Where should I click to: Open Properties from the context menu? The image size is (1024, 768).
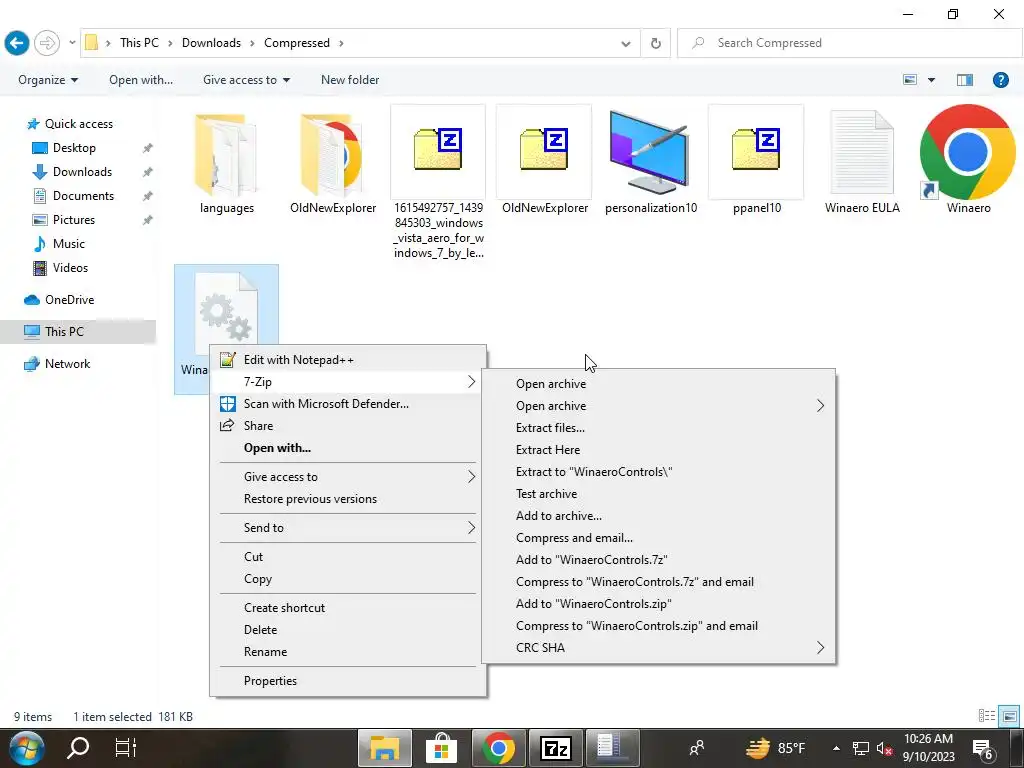348,680
